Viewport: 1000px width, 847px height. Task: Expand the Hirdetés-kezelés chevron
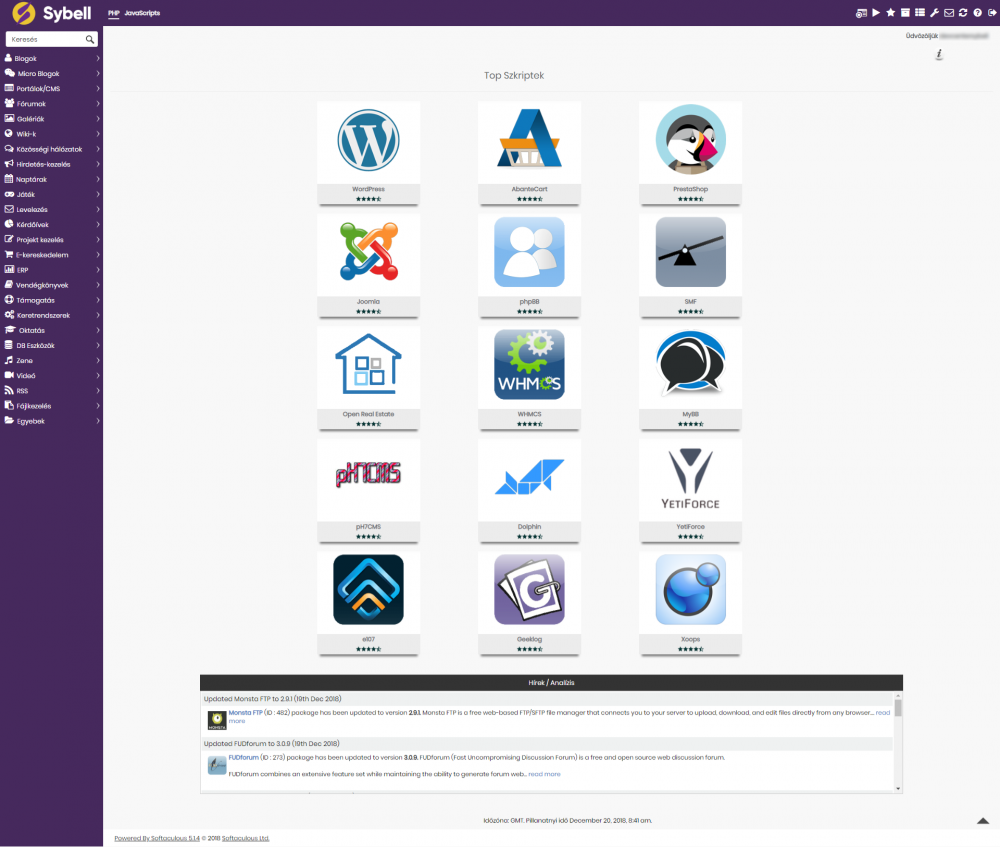point(98,164)
